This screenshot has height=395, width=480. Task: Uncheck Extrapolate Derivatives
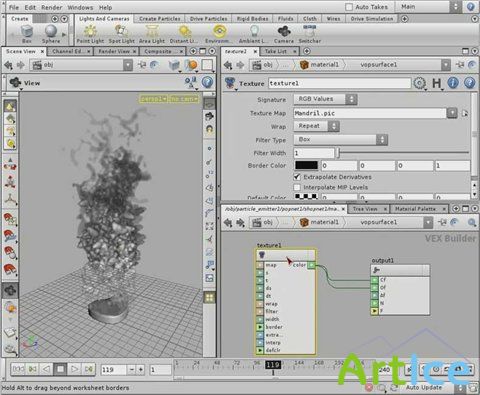pos(297,177)
